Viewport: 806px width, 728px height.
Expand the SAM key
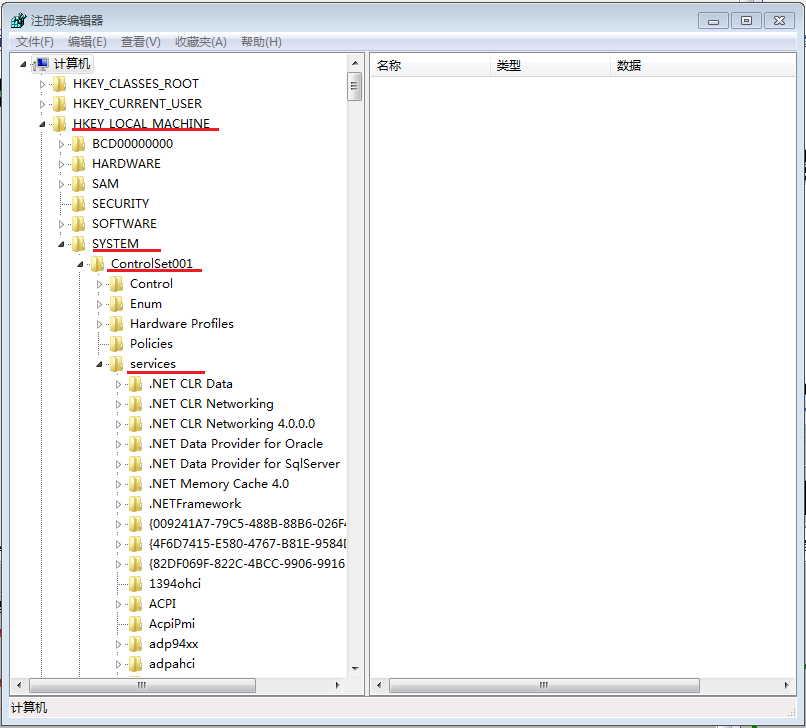tap(61, 184)
